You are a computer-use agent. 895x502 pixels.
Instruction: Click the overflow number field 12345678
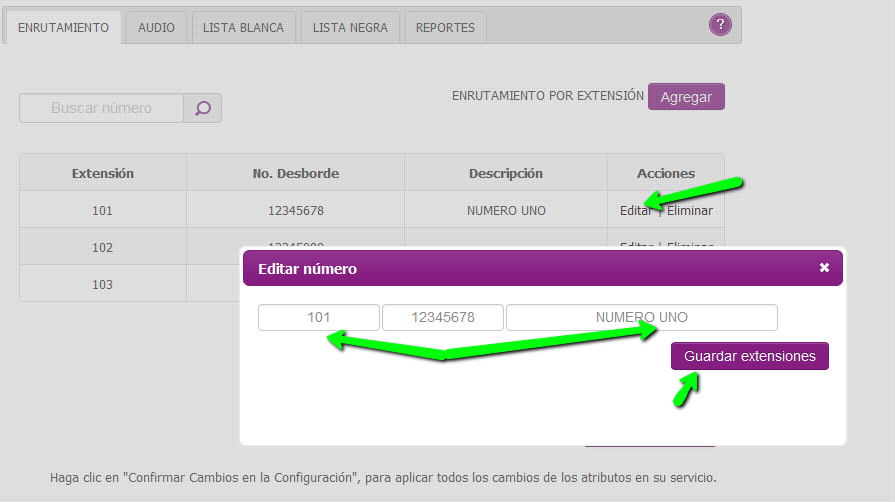click(443, 318)
